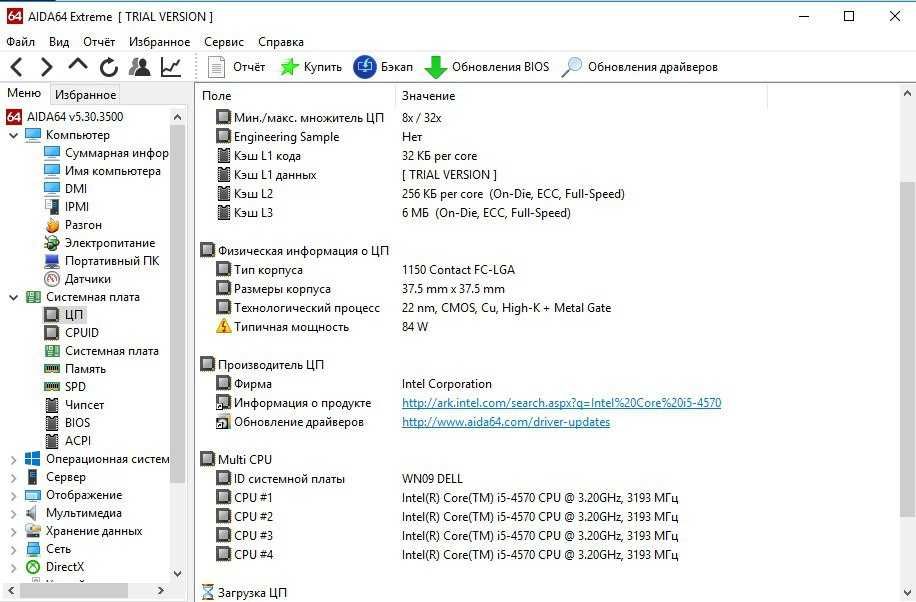The height and width of the screenshot is (602, 916).
Task: Go back with the left arrow toolbar icon
Action: point(16,67)
